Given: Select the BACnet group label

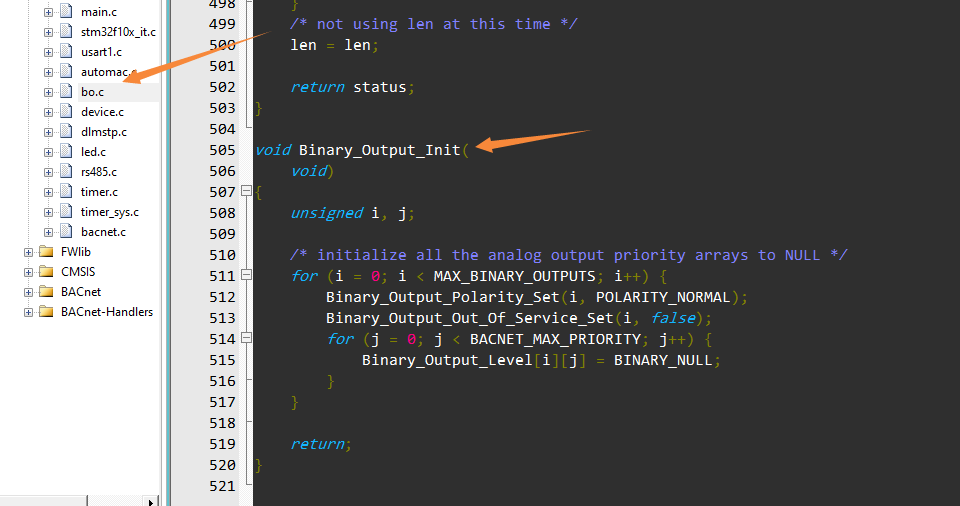Looking at the screenshot, I should [81, 292].
